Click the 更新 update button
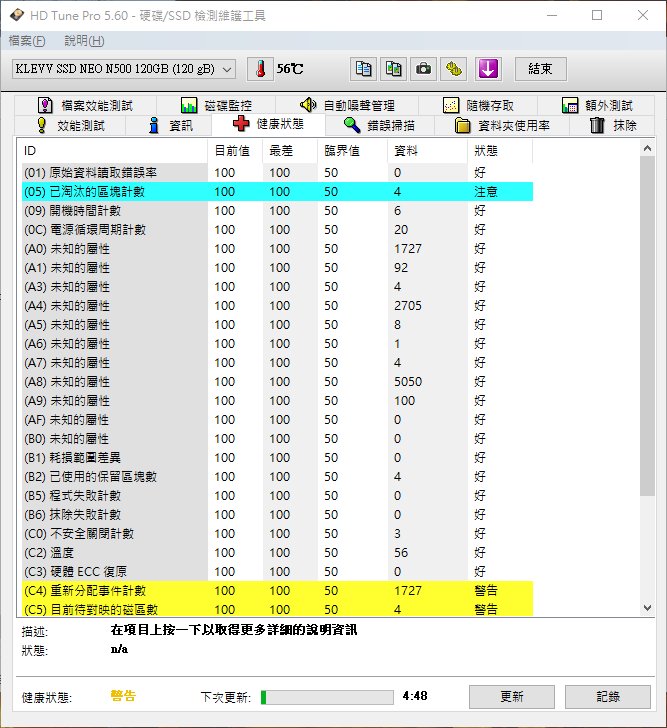 (512, 696)
